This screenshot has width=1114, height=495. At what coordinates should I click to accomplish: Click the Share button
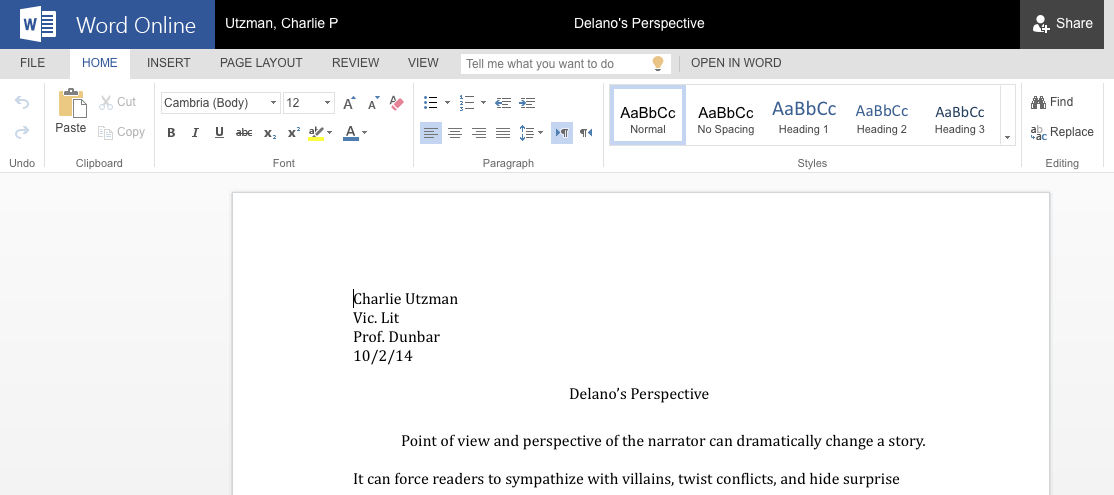[x=1062, y=24]
